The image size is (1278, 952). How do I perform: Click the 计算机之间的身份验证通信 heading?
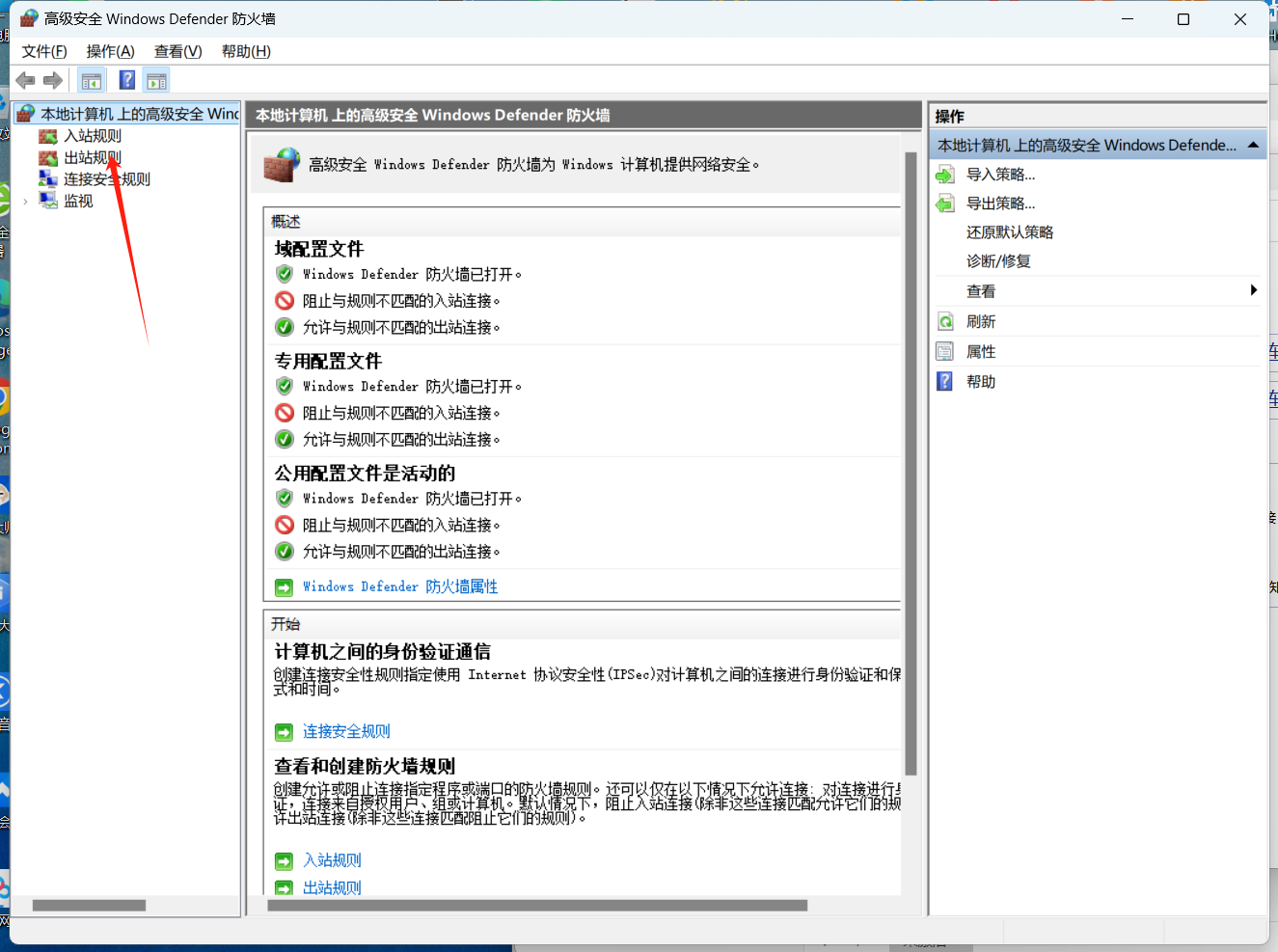(x=383, y=651)
